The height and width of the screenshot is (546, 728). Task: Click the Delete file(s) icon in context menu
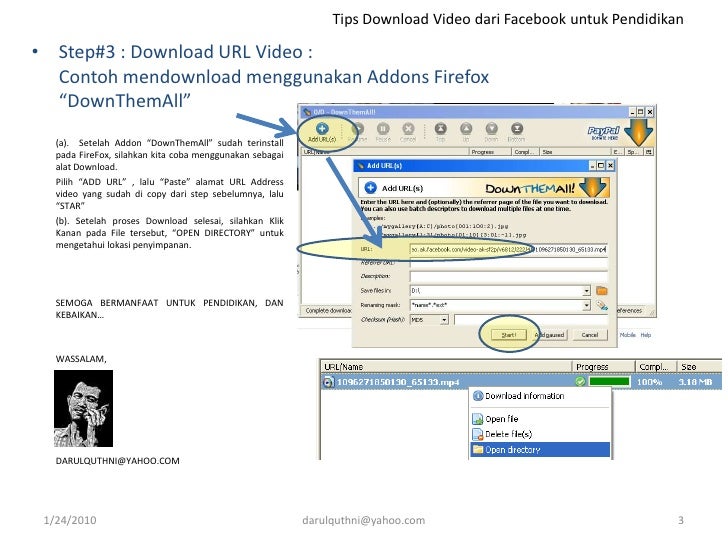478,434
